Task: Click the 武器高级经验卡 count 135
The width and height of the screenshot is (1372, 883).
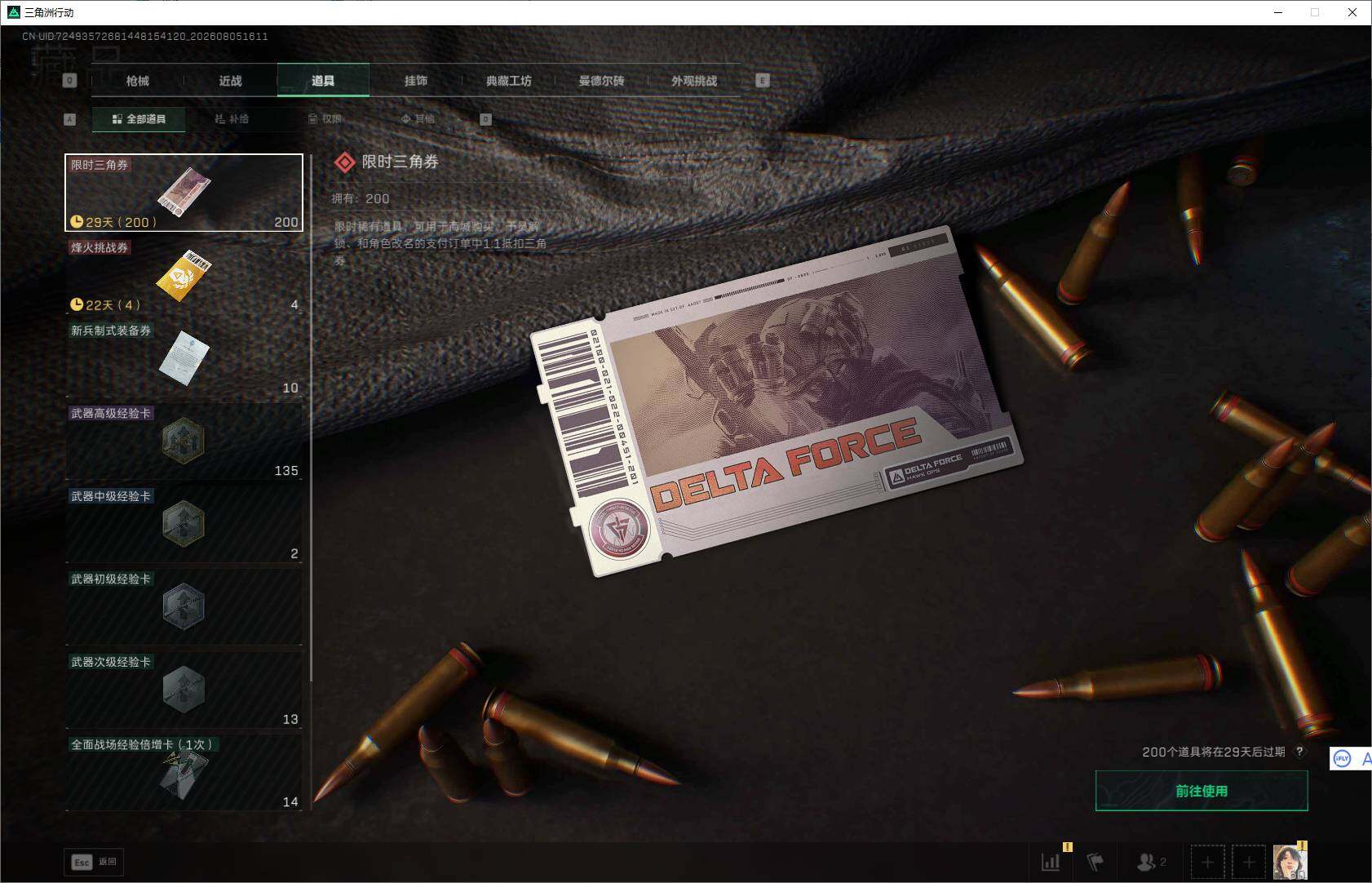Action: click(x=286, y=470)
